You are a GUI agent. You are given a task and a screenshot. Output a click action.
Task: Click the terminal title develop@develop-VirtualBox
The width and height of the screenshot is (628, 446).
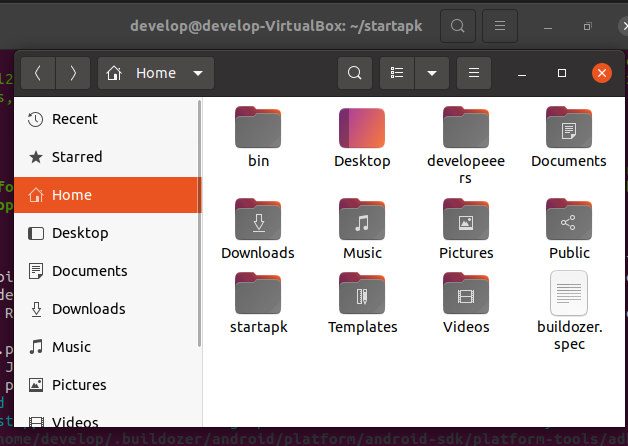(276, 26)
